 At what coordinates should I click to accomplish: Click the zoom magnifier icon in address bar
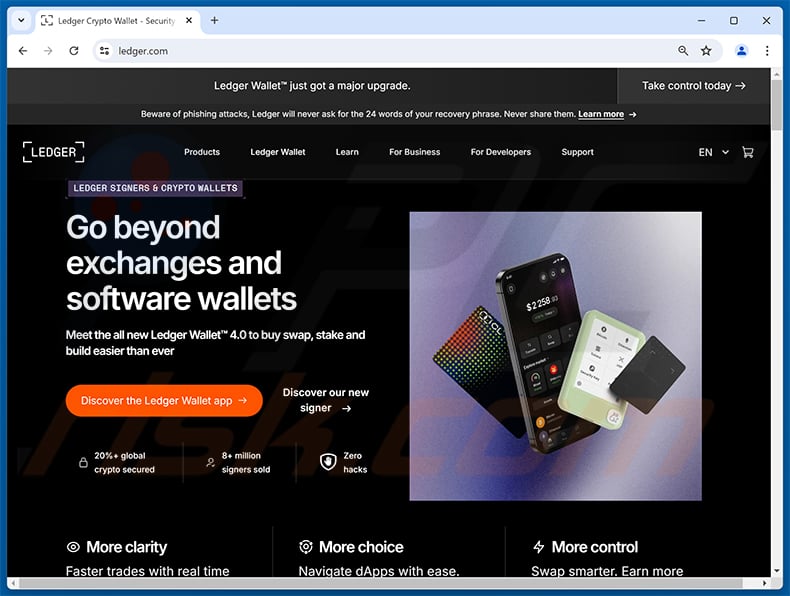coord(683,51)
